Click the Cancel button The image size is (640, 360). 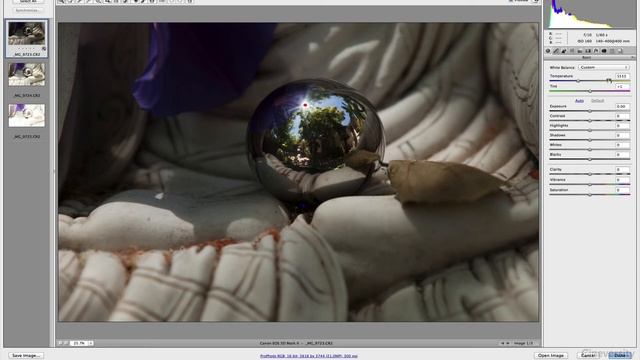click(x=588, y=356)
